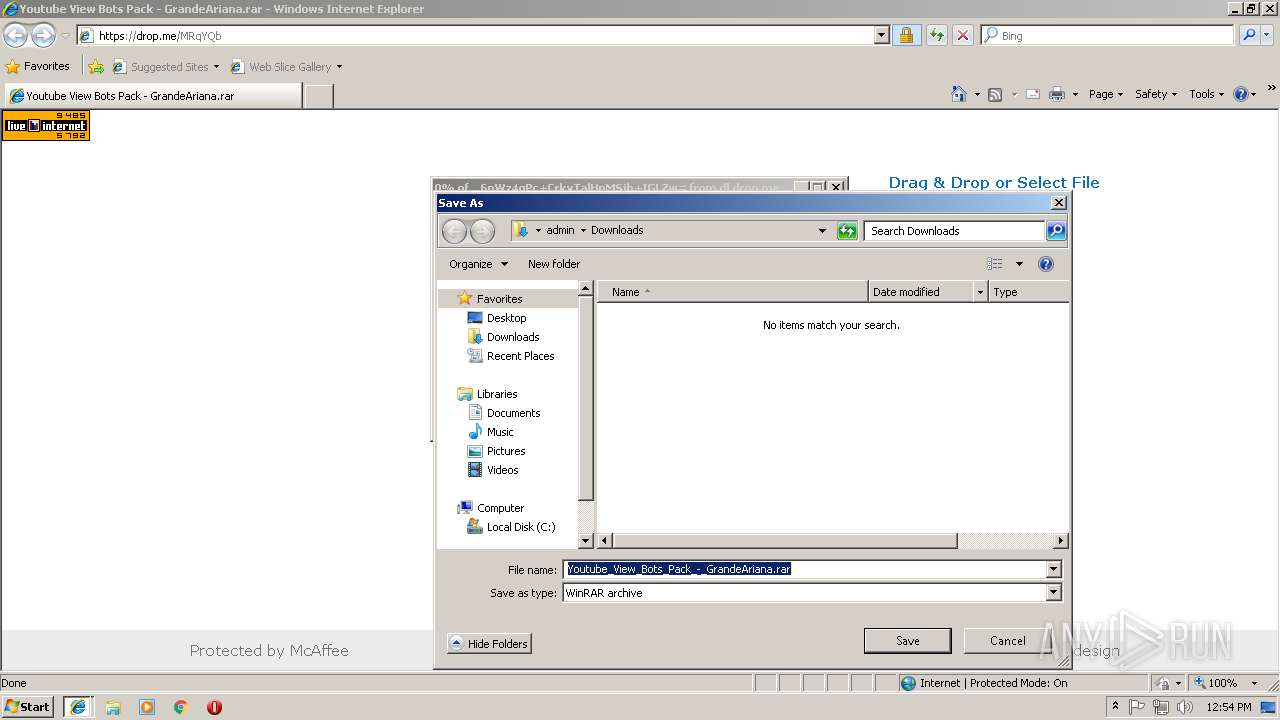Sort by the Type column header
Image resolution: width=1280 pixels, height=720 pixels.
click(1029, 292)
